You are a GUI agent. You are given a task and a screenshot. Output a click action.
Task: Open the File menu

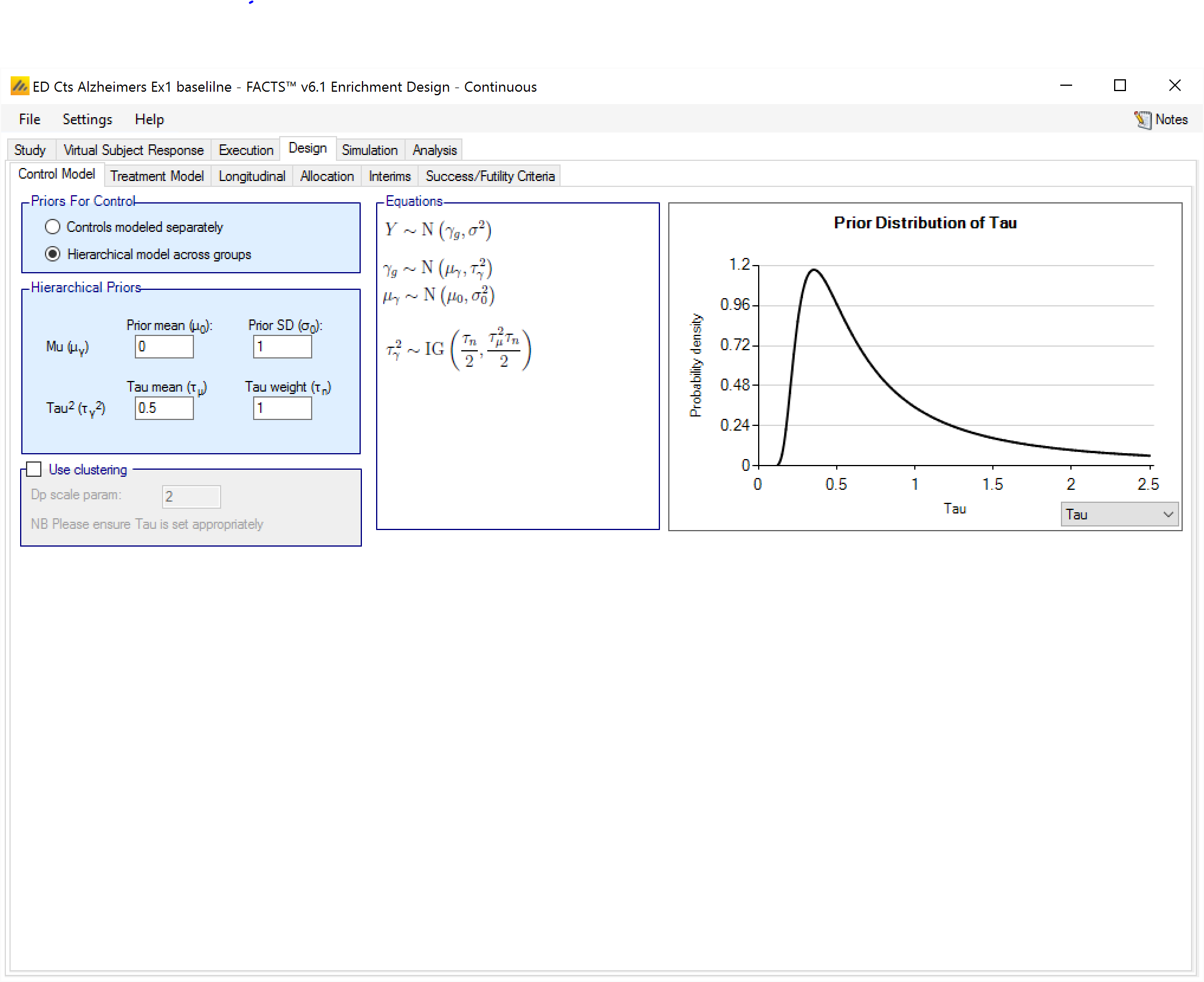click(x=30, y=119)
